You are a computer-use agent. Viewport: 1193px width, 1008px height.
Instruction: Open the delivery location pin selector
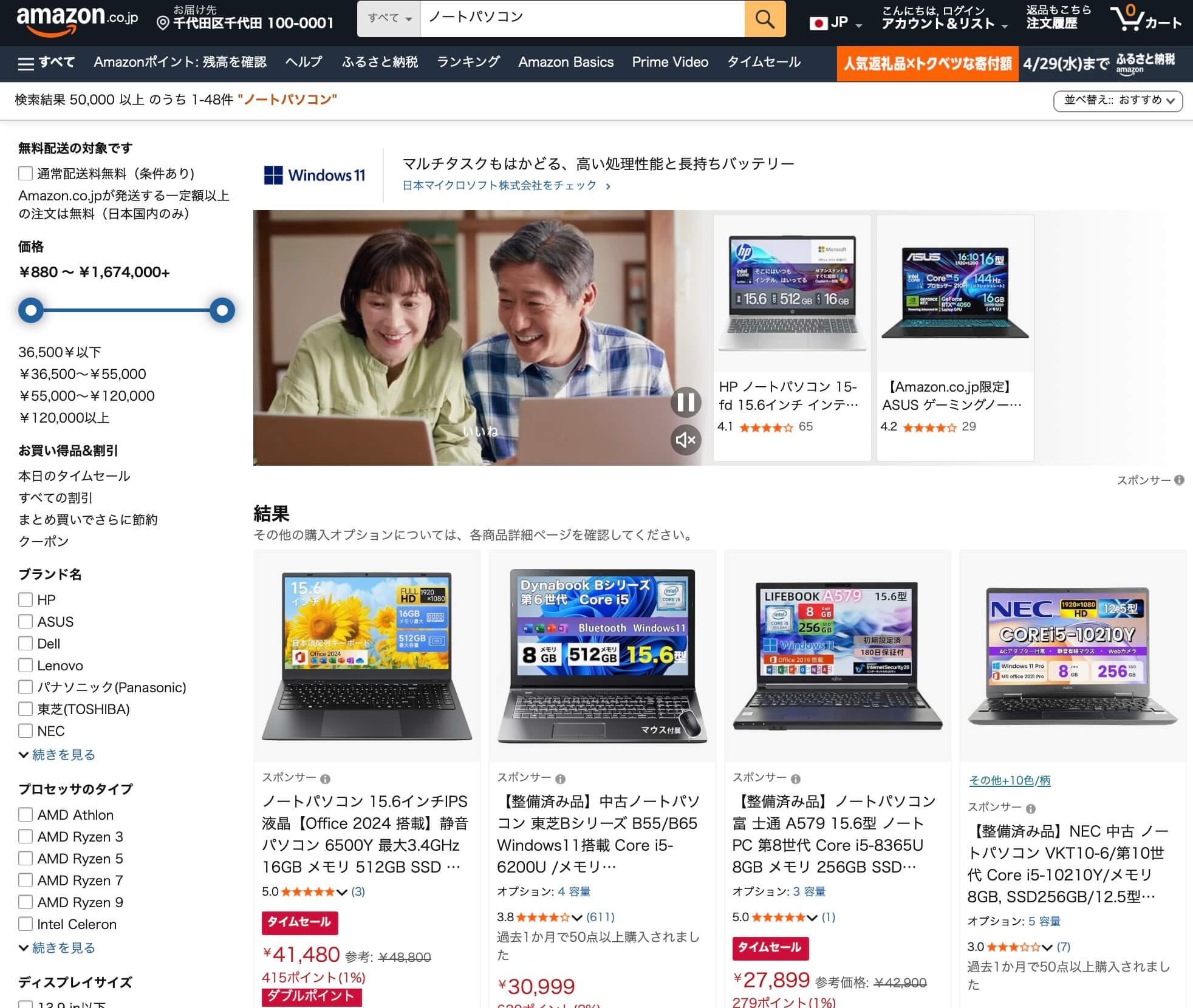click(x=245, y=18)
